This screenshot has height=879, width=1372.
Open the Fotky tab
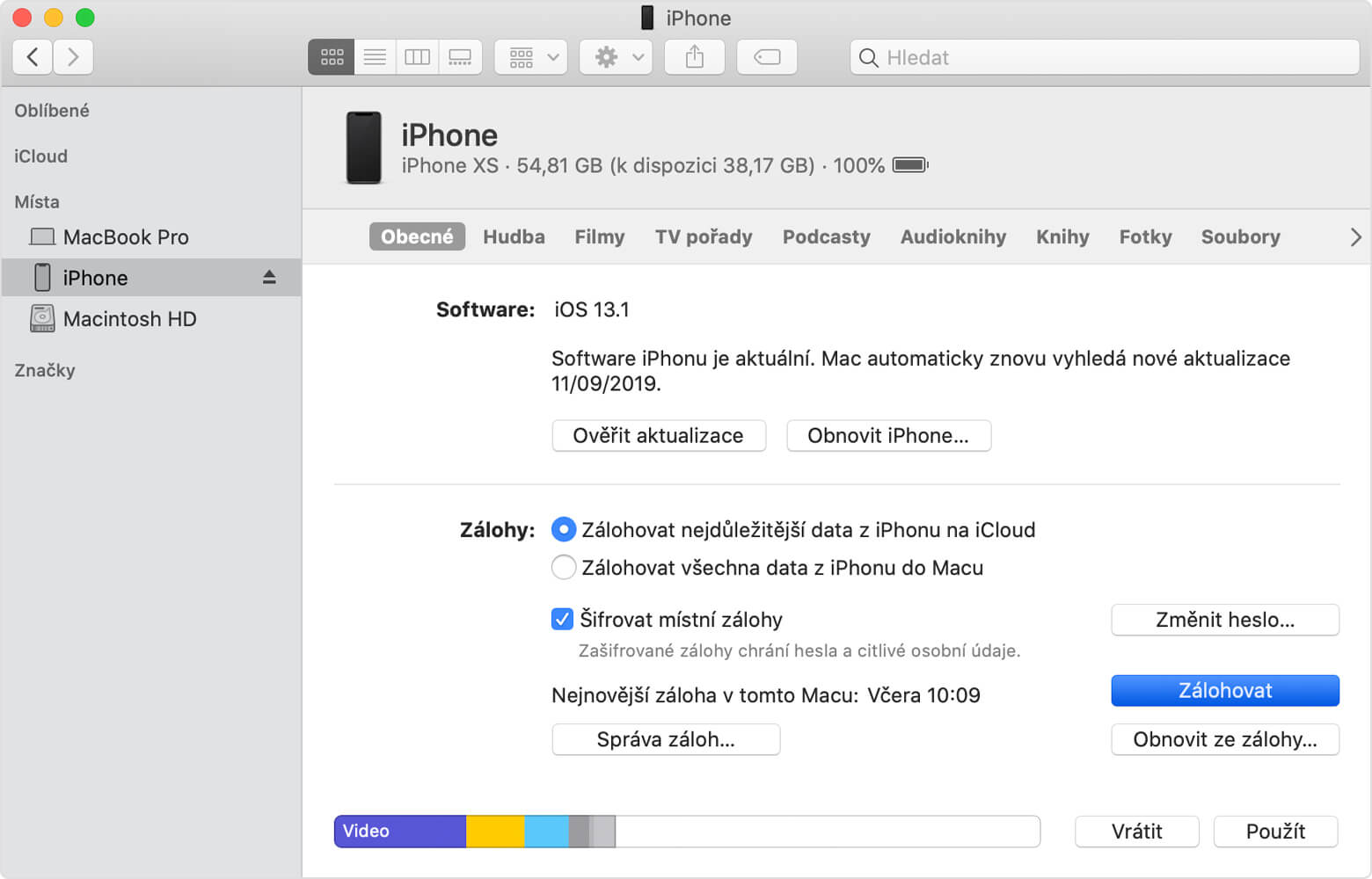(1145, 237)
